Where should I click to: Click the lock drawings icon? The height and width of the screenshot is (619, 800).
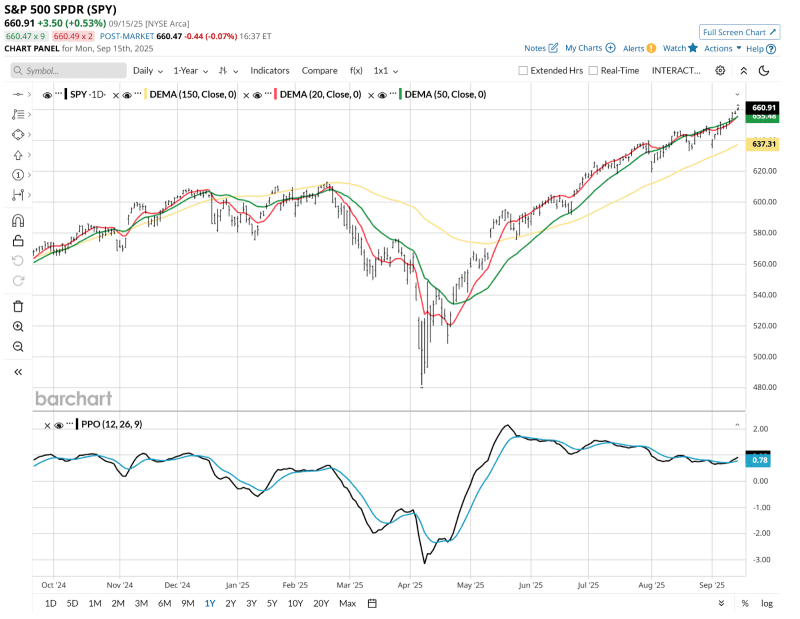click(x=18, y=241)
